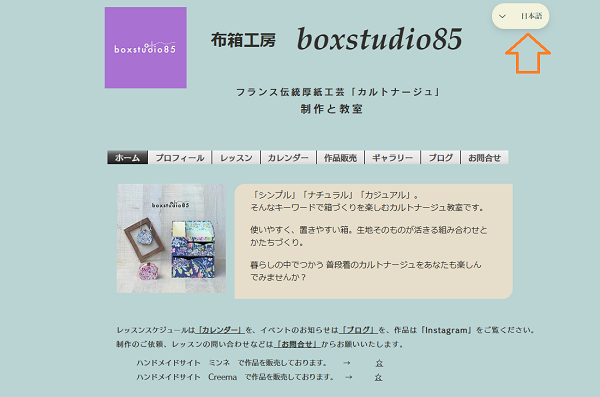600x397 pixels.
Task: Open the ブログ menu tab
Action: (x=440, y=157)
